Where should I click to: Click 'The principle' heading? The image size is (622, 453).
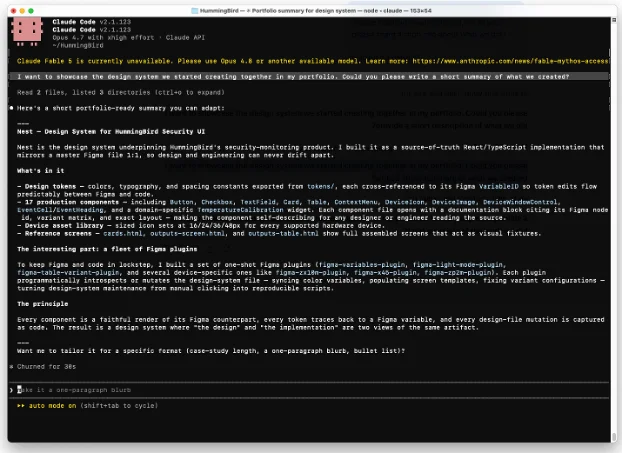tap(42, 304)
